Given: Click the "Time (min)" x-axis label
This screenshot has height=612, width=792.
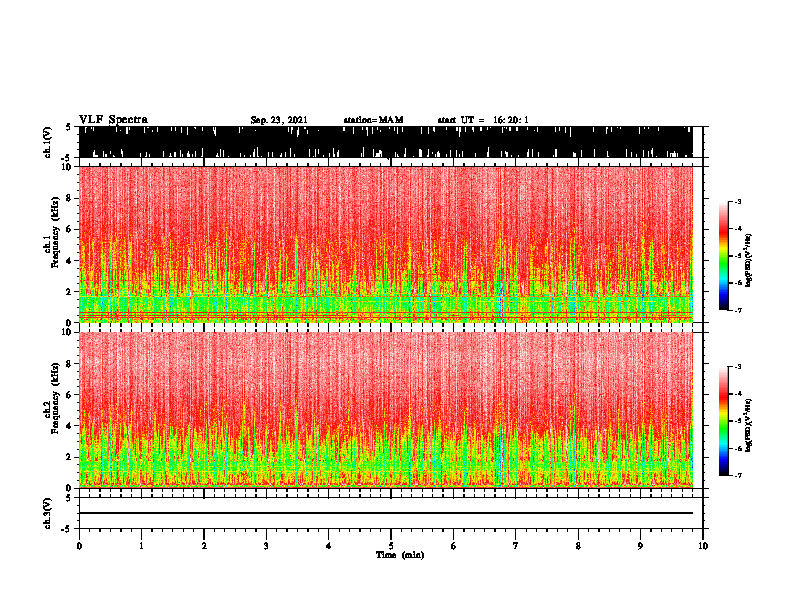Looking at the screenshot, I should (400, 555).
